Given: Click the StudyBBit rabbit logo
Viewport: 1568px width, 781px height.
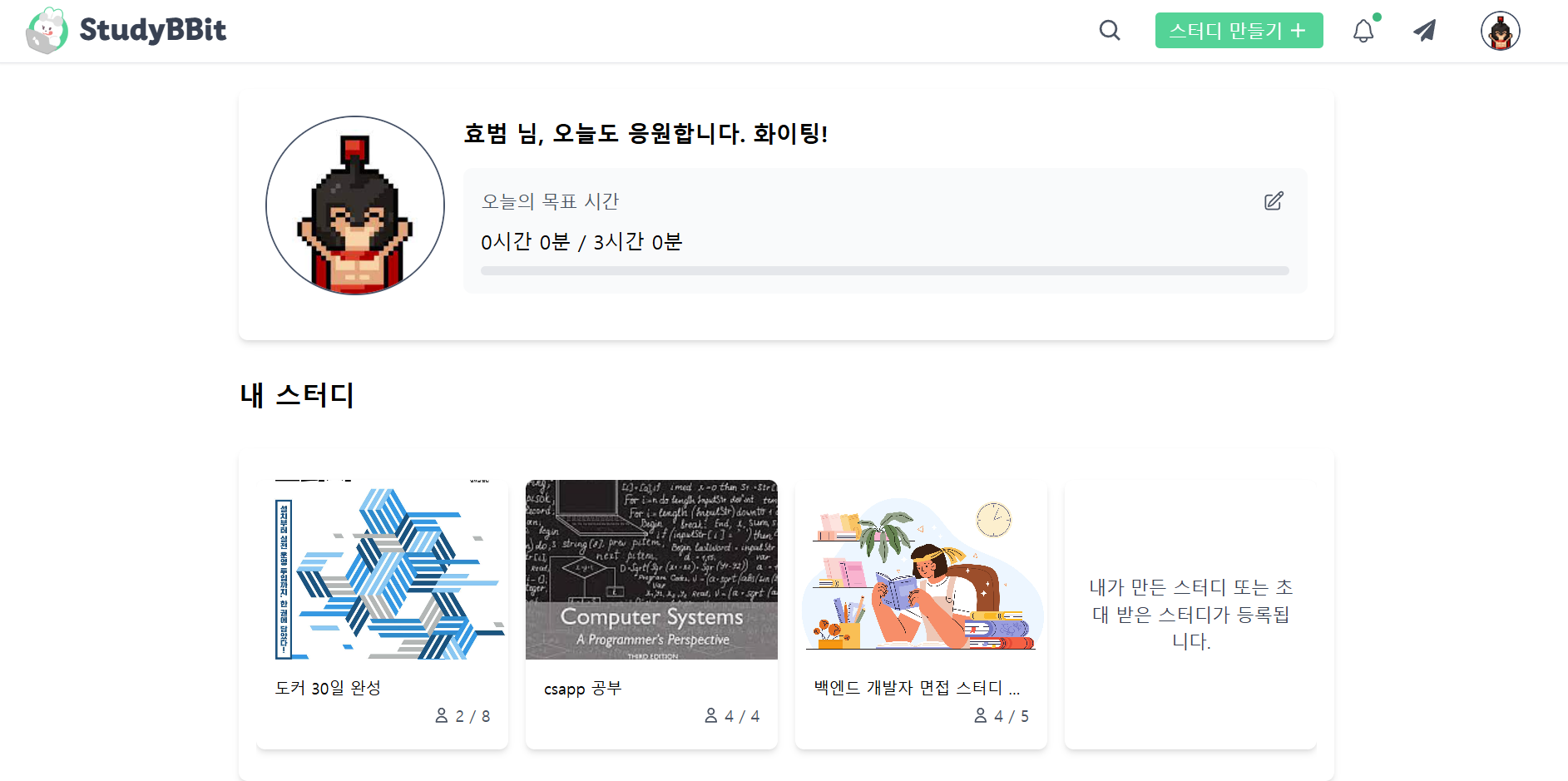Looking at the screenshot, I should pos(47,31).
